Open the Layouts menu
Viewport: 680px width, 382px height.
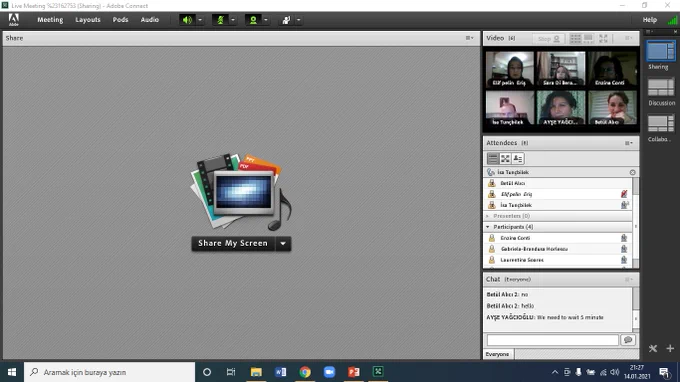(x=88, y=20)
